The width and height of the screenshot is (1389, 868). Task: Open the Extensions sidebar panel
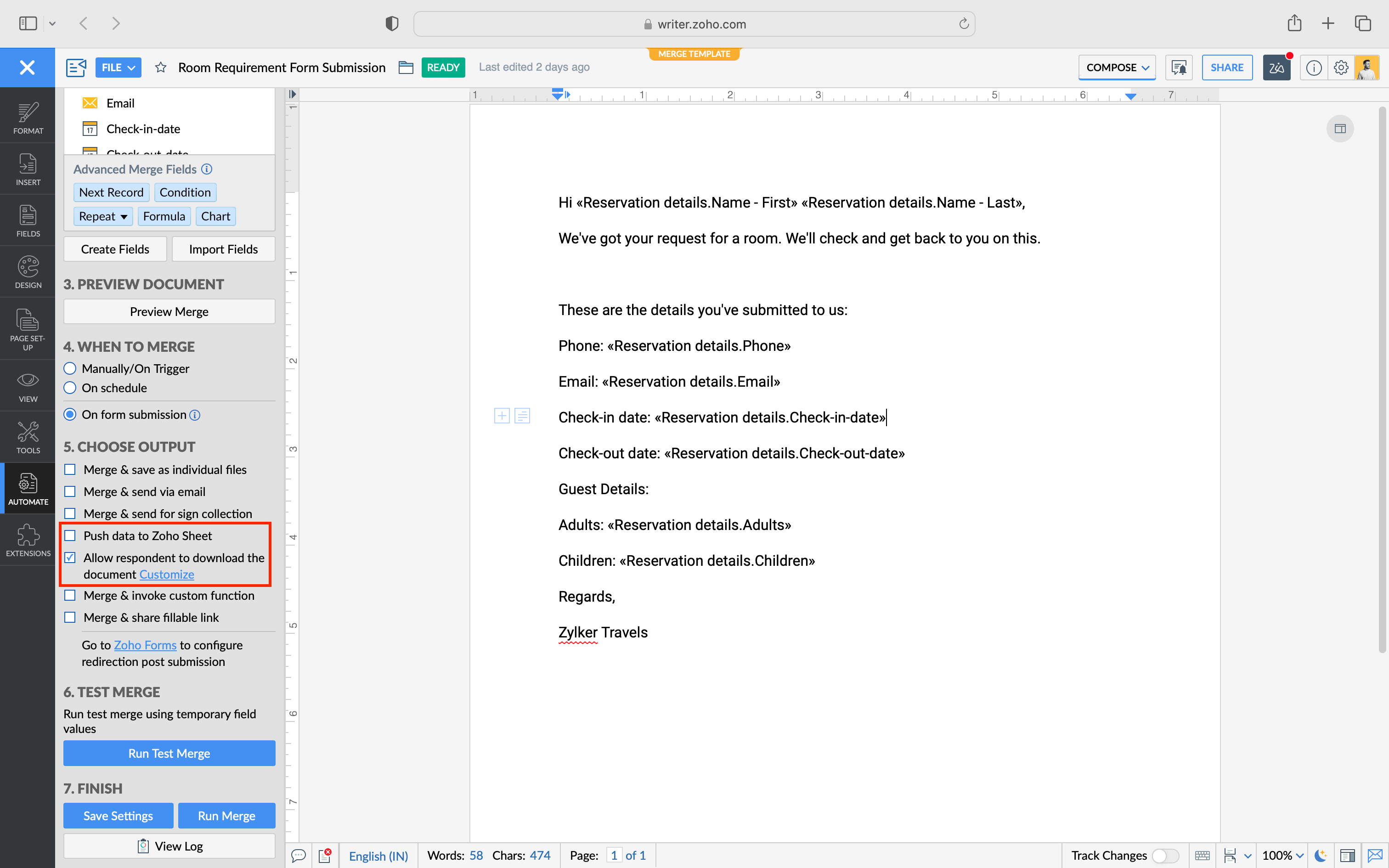[x=28, y=540]
